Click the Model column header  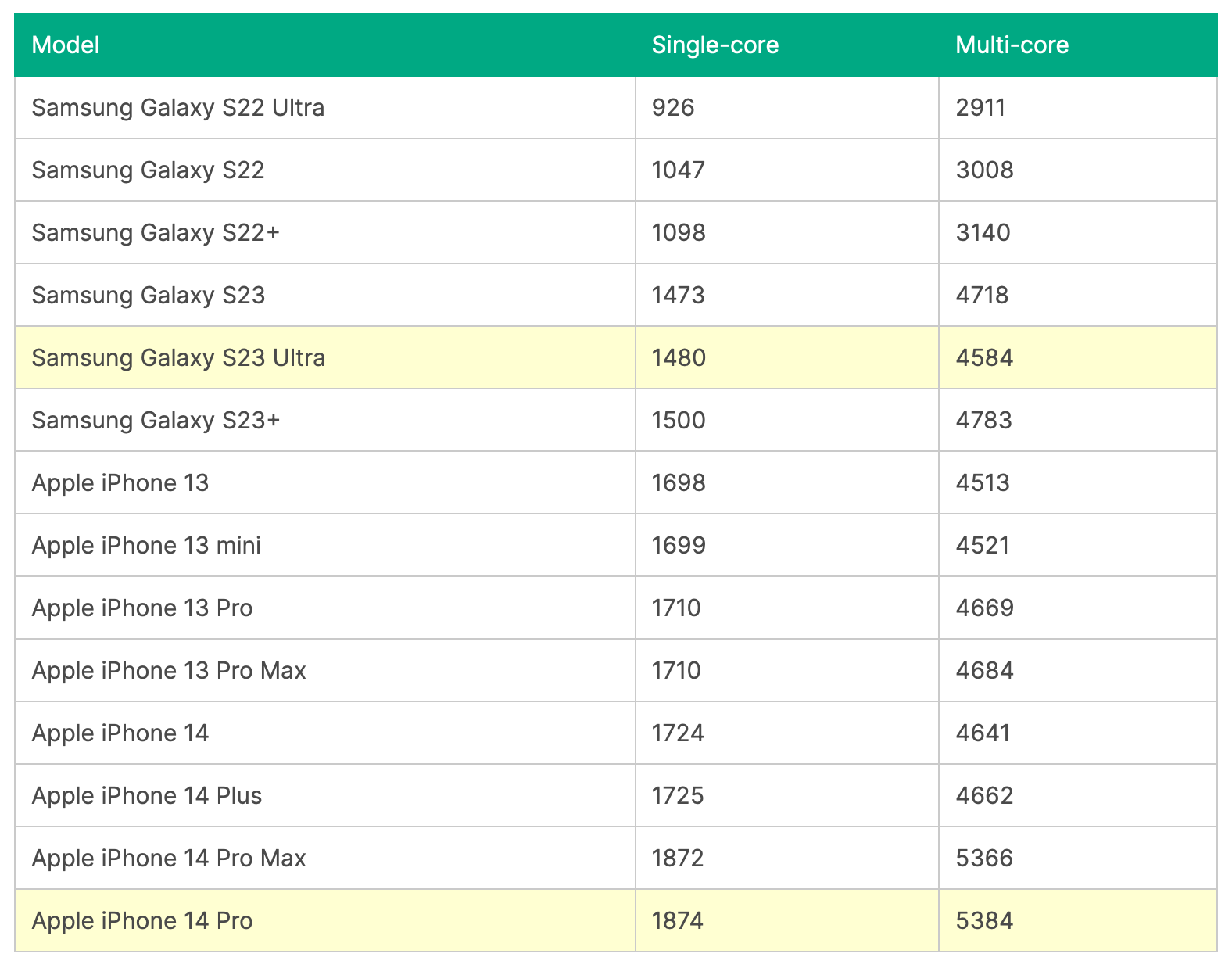[x=66, y=45]
